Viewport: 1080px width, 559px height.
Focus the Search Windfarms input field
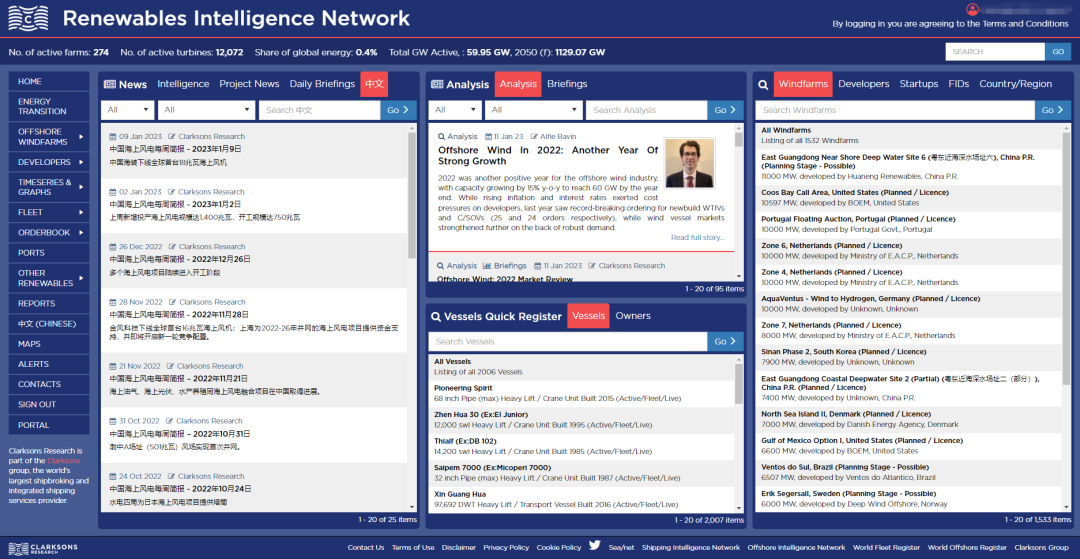tap(895, 110)
